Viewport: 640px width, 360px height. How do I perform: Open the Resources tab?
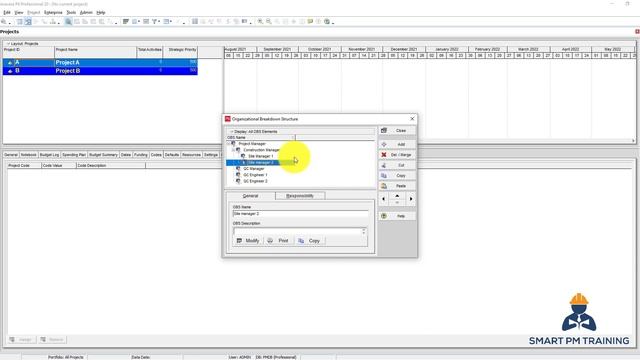[x=191, y=155]
